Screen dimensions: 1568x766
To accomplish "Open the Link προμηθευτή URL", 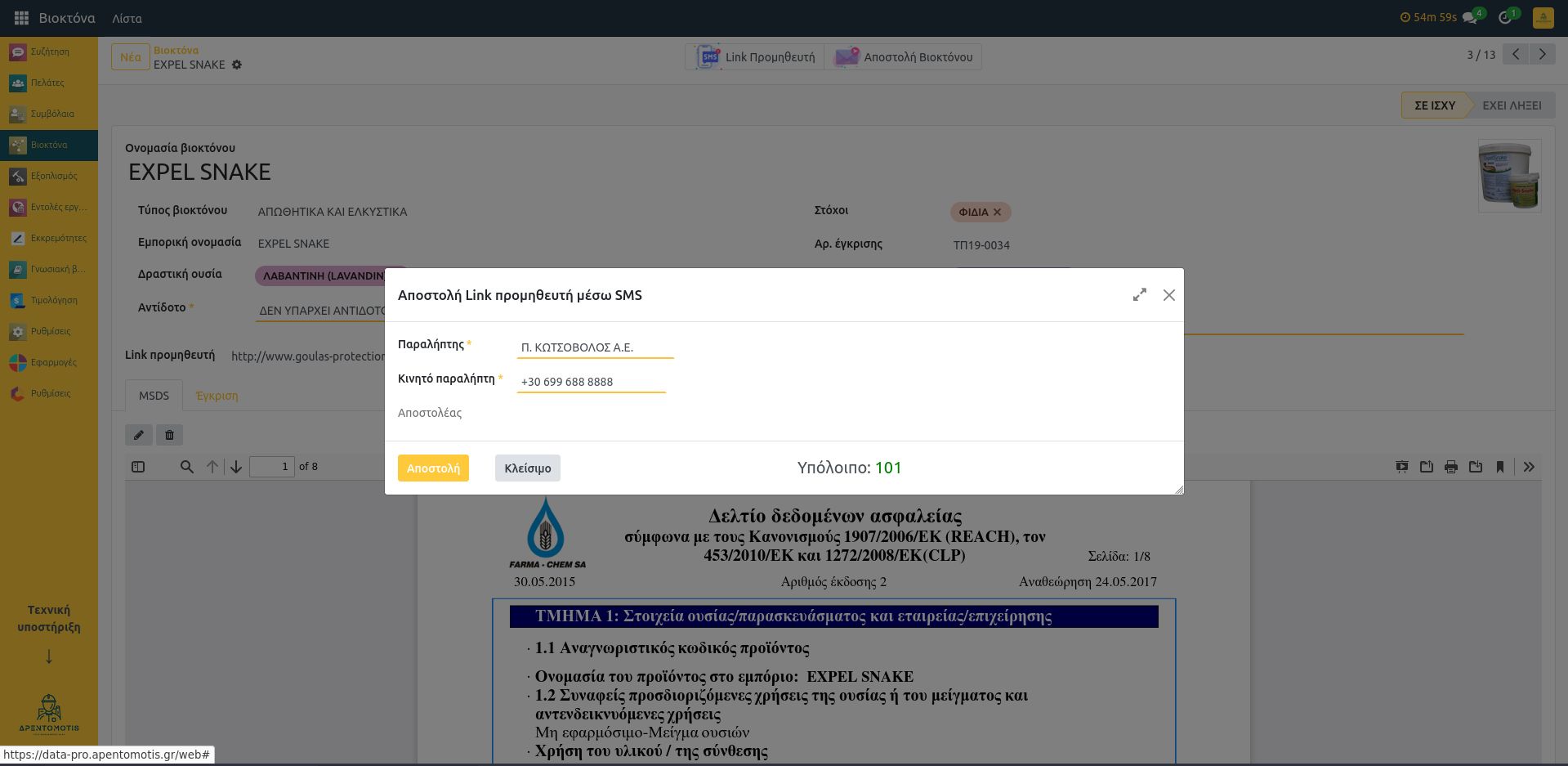I will click(x=308, y=356).
